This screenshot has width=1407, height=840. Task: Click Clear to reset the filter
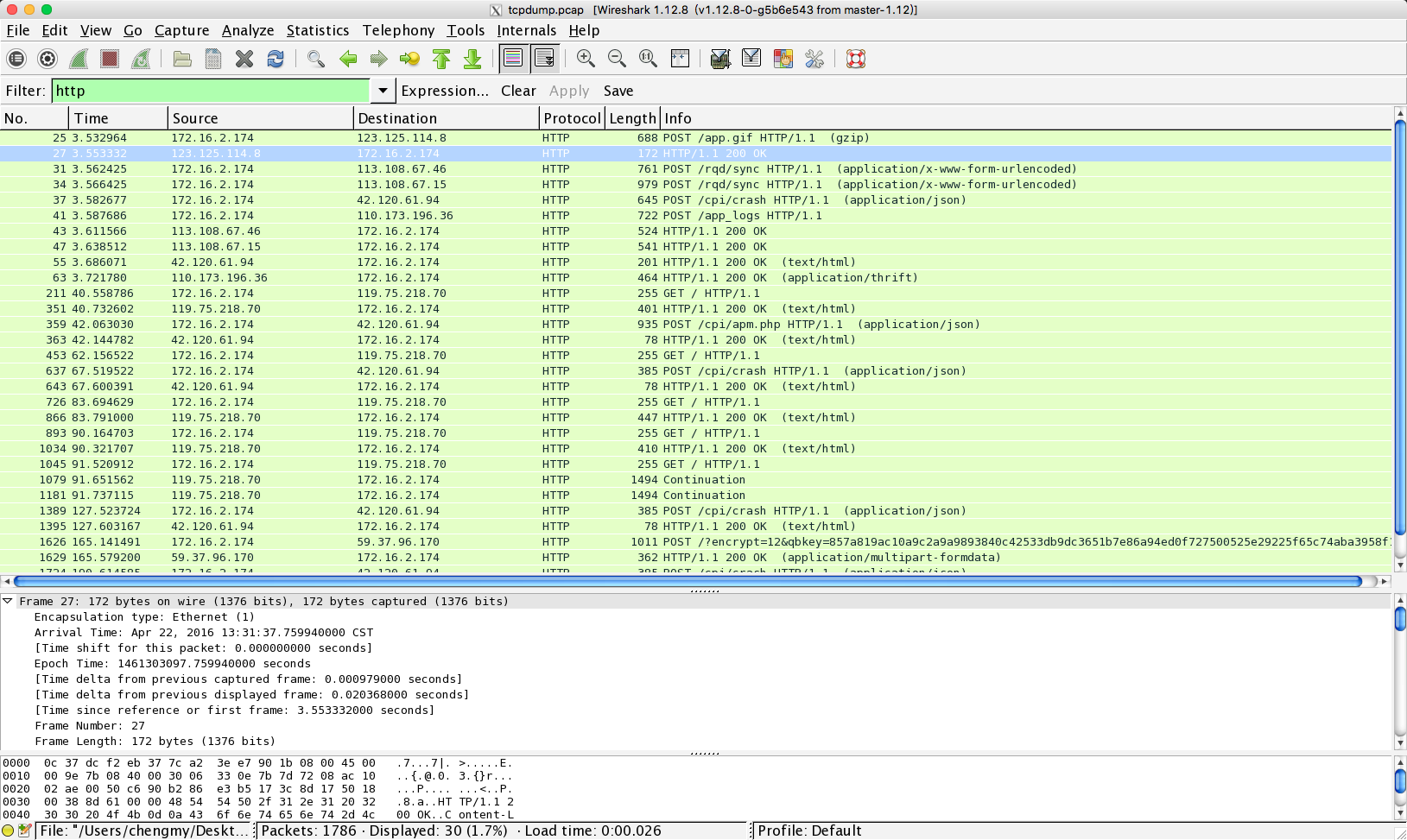point(518,91)
